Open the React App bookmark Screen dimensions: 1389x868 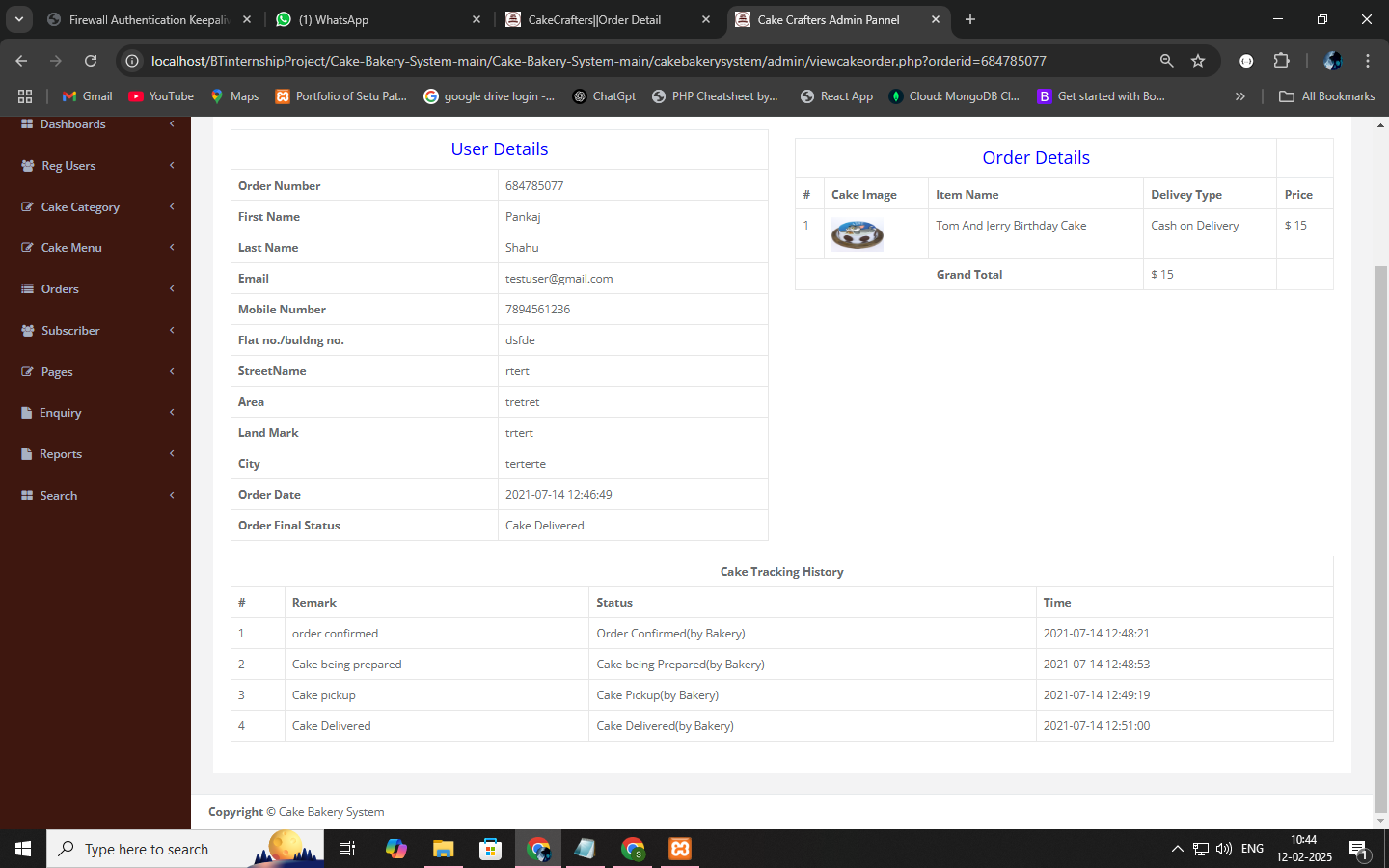coord(836,96)
